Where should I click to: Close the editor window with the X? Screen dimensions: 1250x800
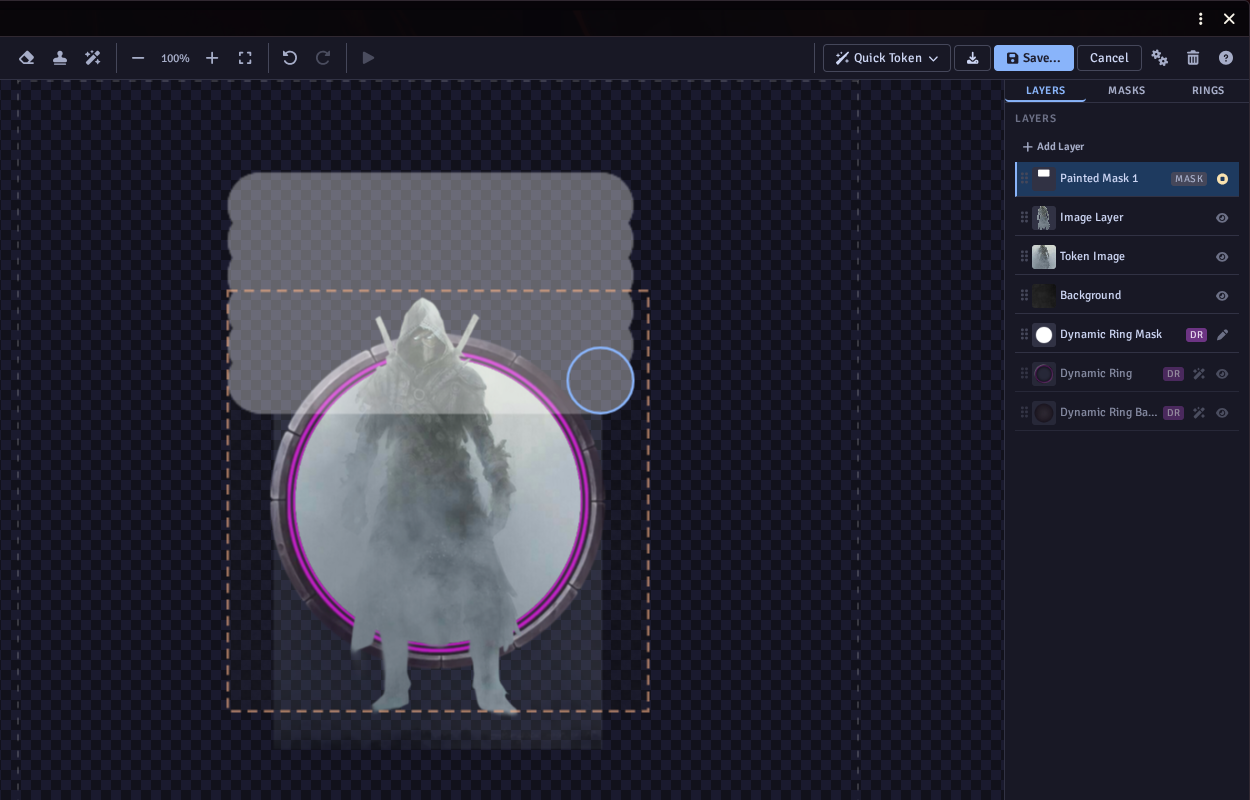(x=1229, y=19)
